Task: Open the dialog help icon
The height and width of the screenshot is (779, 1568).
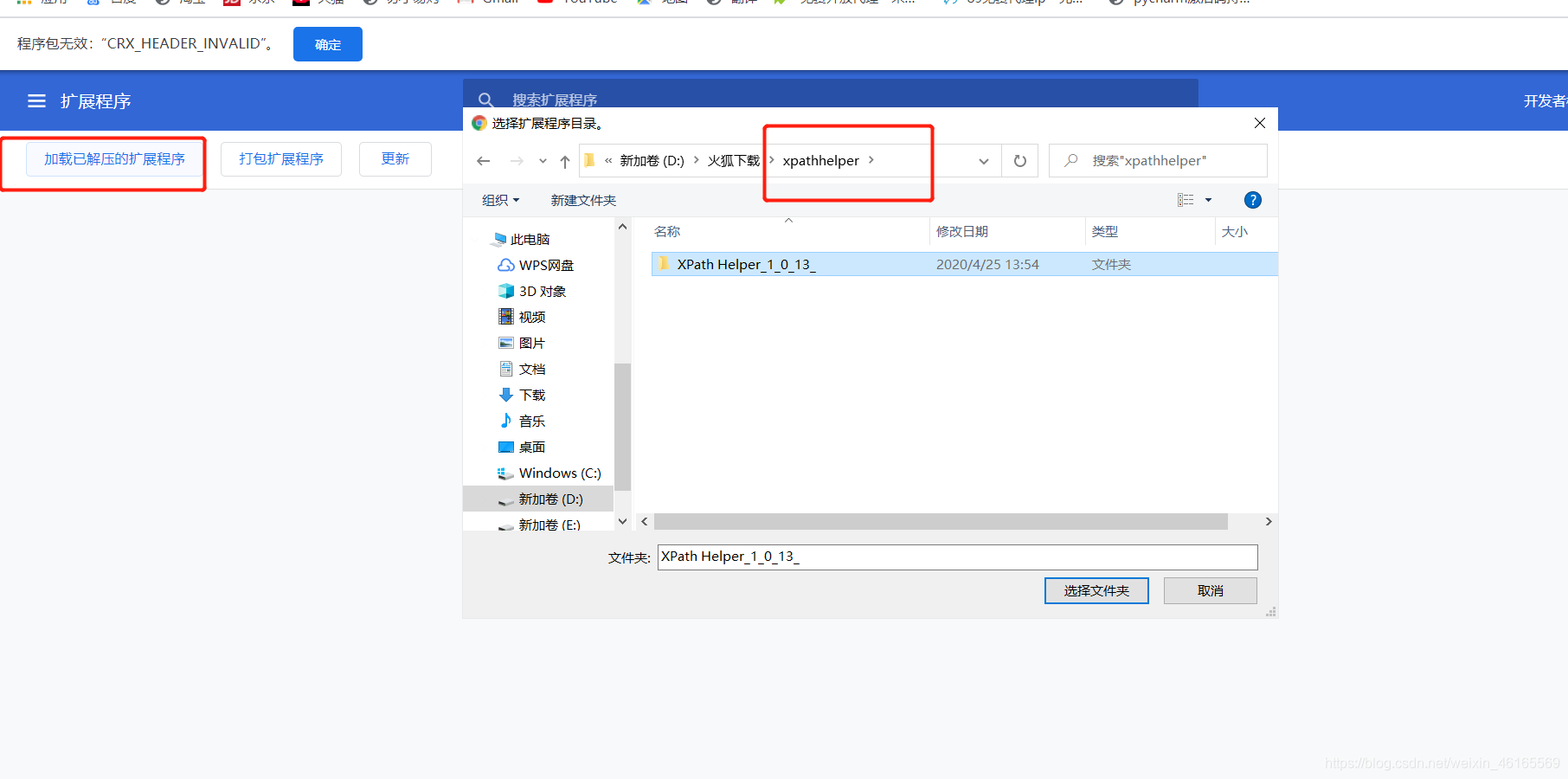Action: (1252, 200)
